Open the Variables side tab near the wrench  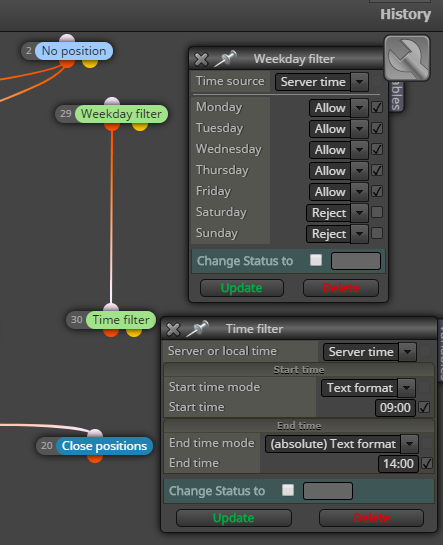396,97
